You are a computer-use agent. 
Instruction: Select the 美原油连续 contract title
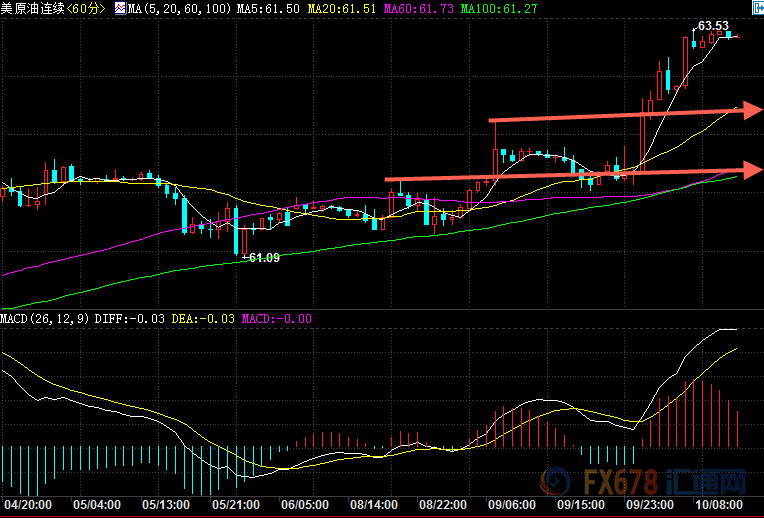[33, 8]
